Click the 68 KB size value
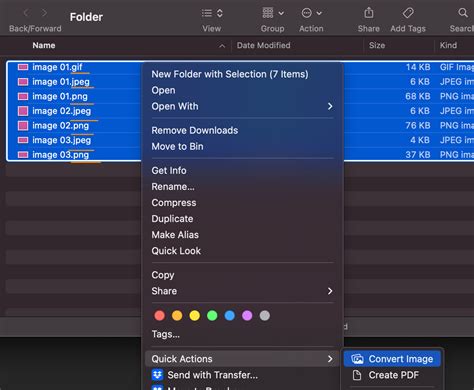Screen dimensions: 474x390 coord(418,96)
